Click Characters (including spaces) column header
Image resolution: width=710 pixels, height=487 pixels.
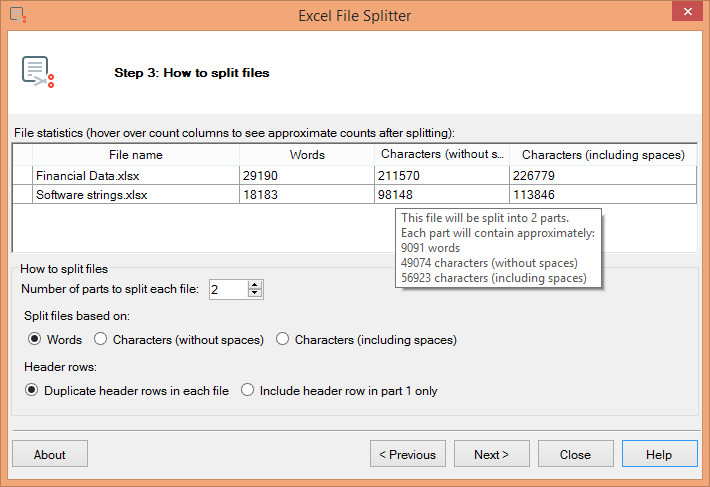(x=603, y=155)
